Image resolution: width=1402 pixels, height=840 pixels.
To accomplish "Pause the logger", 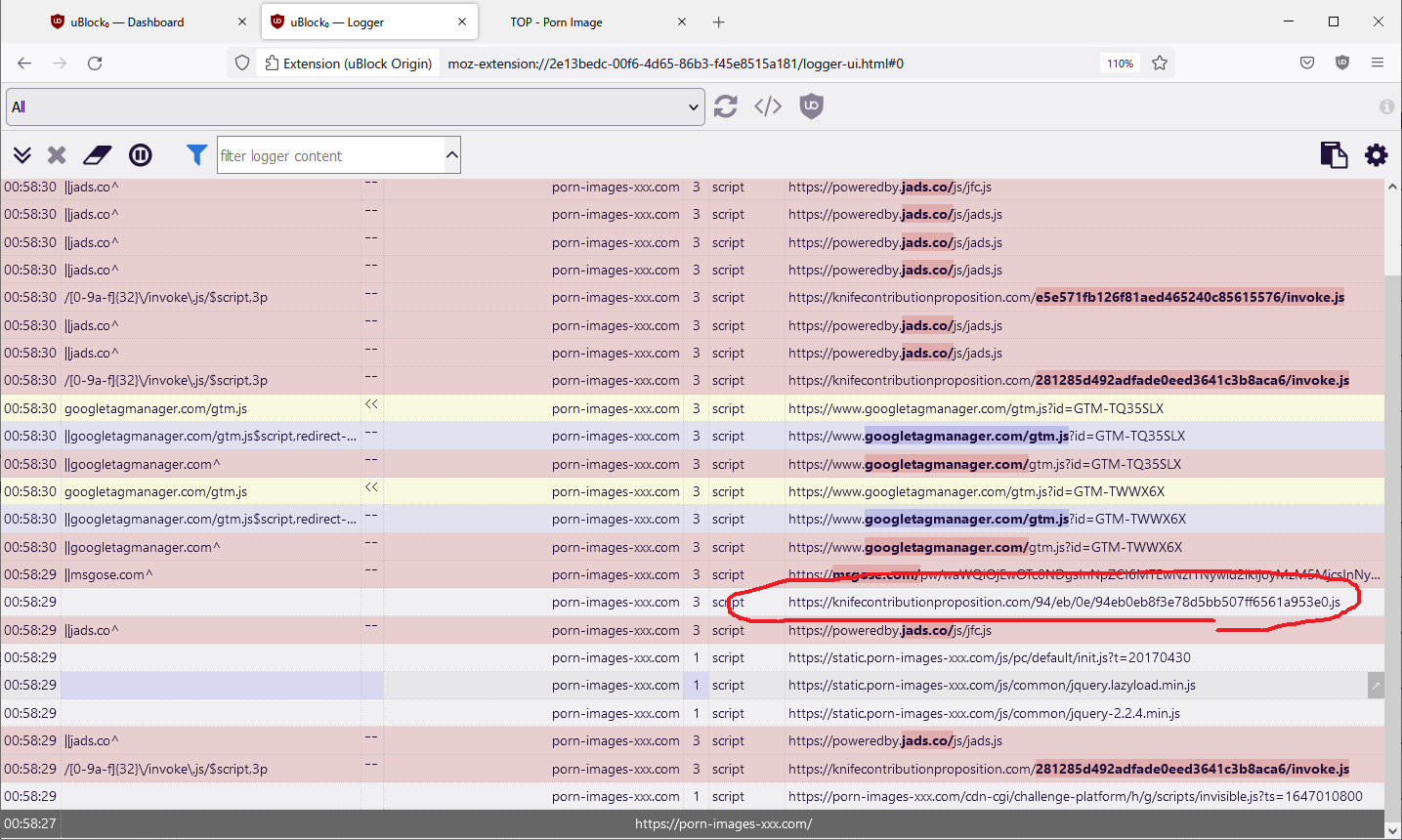I will [x=140, y=154].
